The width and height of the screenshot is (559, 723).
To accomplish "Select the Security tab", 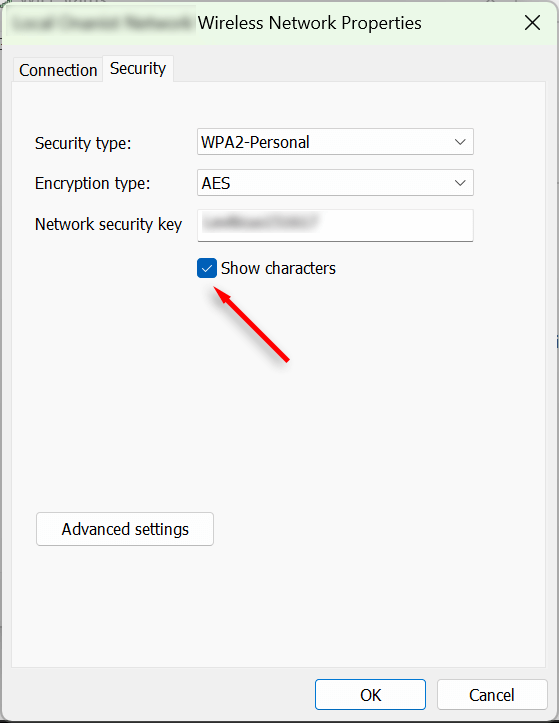I will pos(138,69).
